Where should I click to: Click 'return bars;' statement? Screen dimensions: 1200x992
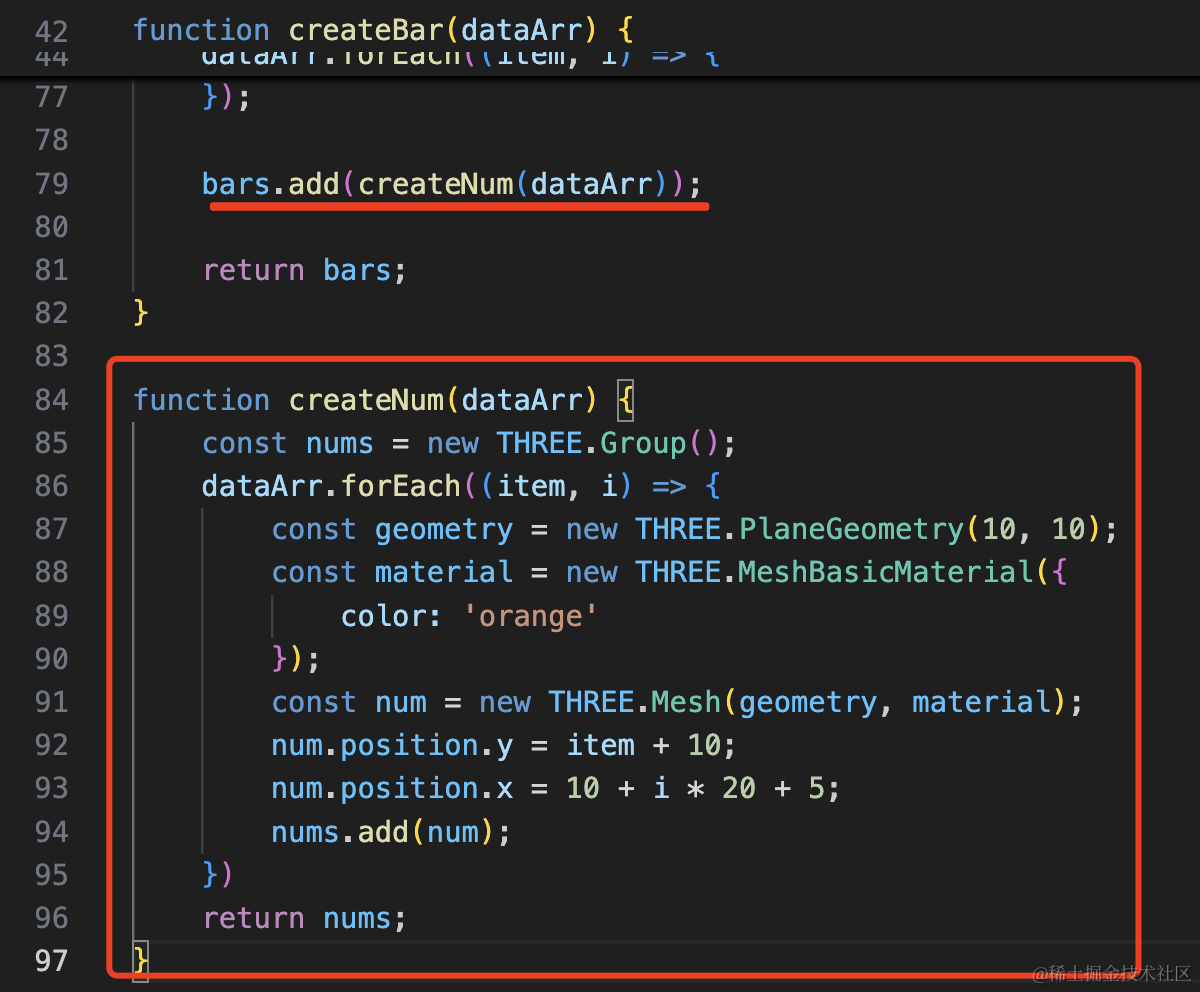click(x=305, y=270)
